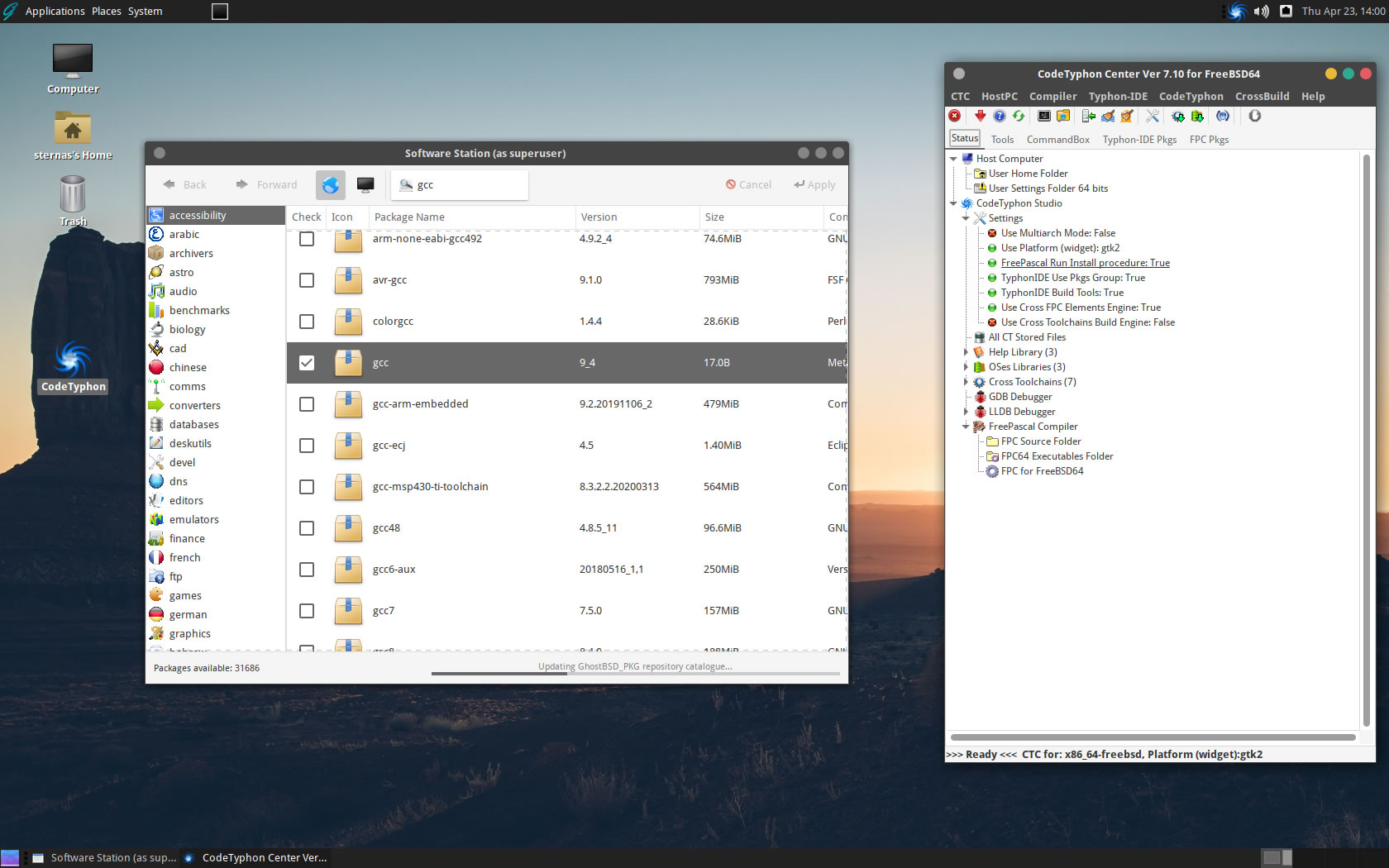
Task: Open CTC menu in CodeTyphon Center
Action: click(960, 97)
